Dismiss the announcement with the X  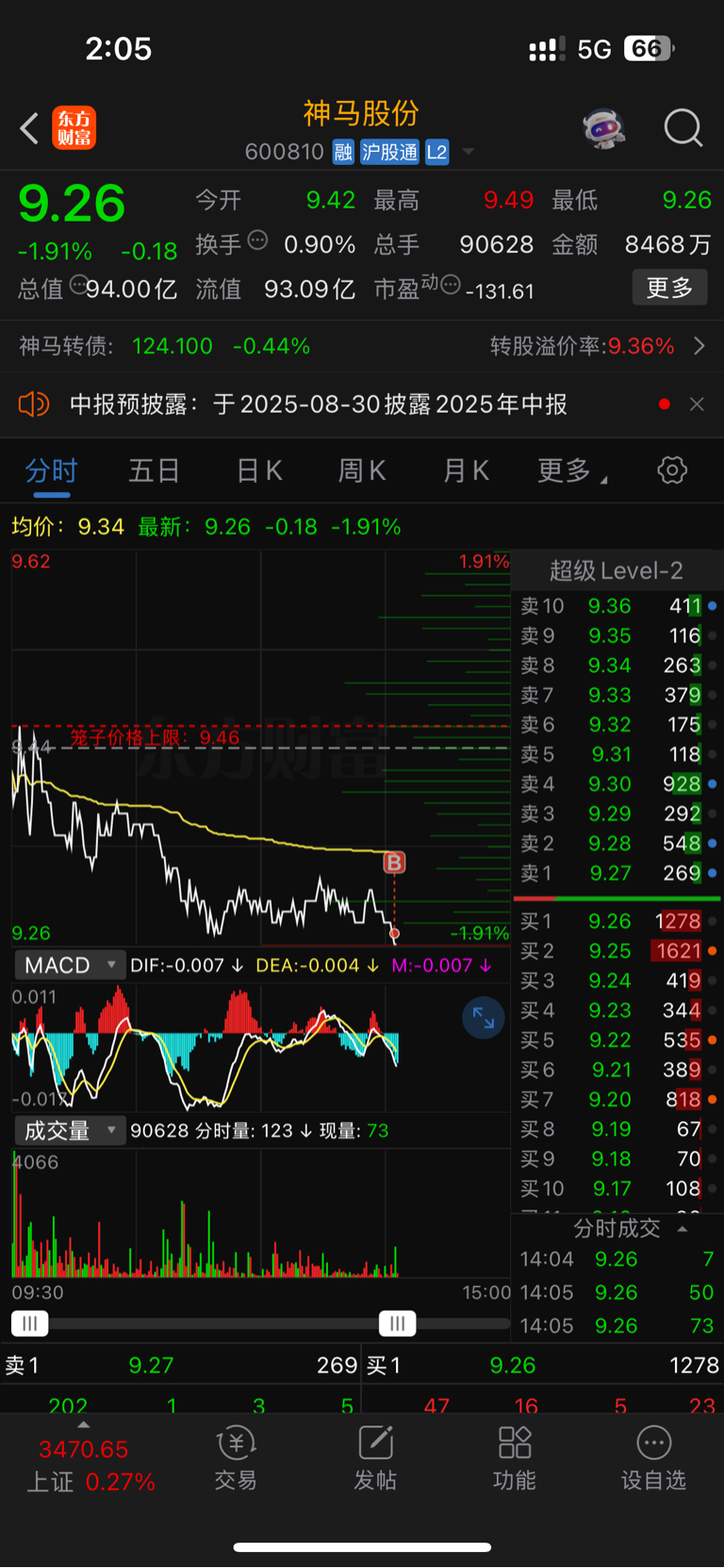click(x=697, y=404)
